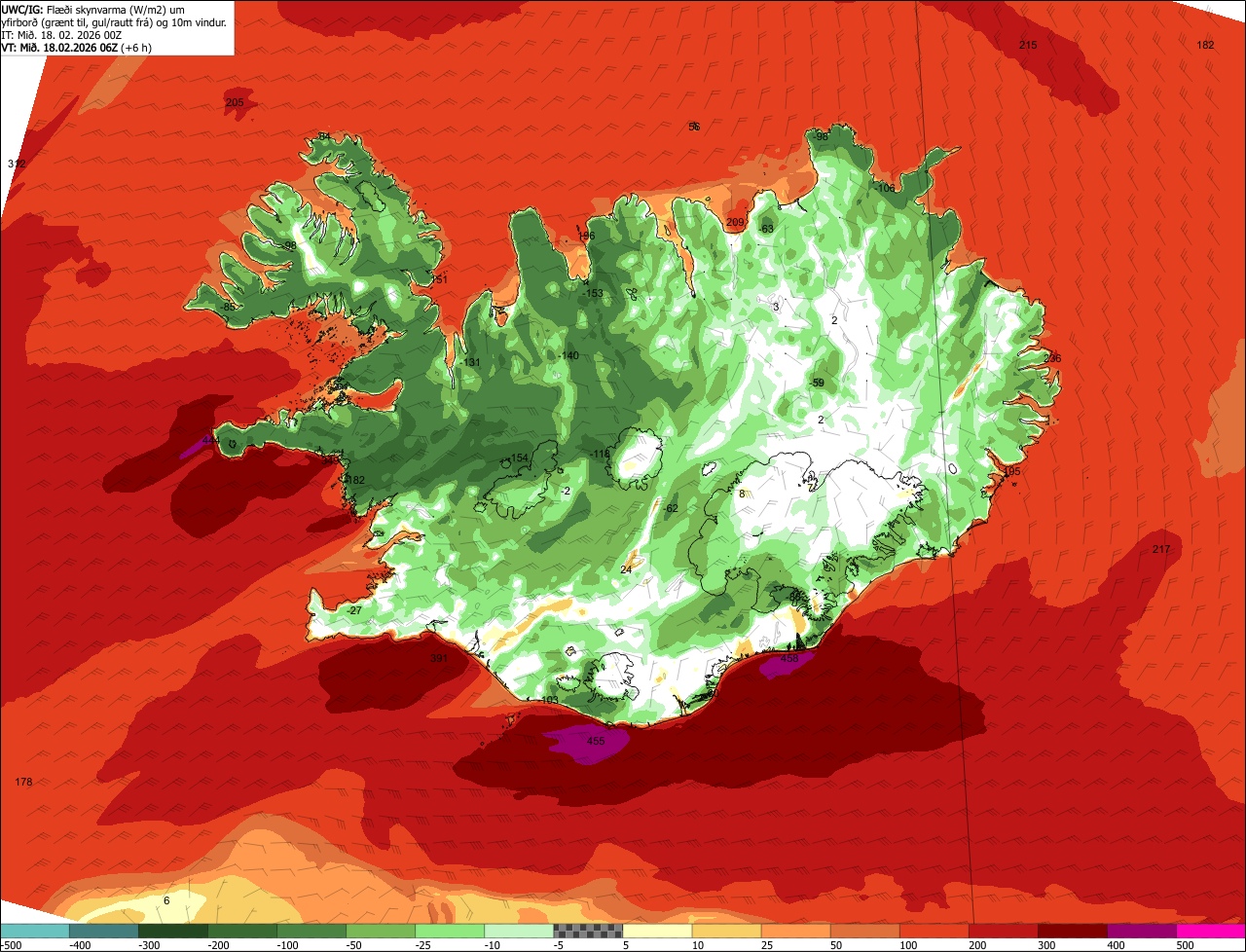Click the map value -59 in eastern Iceland
This screenshot has height=952, width=1246.
817,383
